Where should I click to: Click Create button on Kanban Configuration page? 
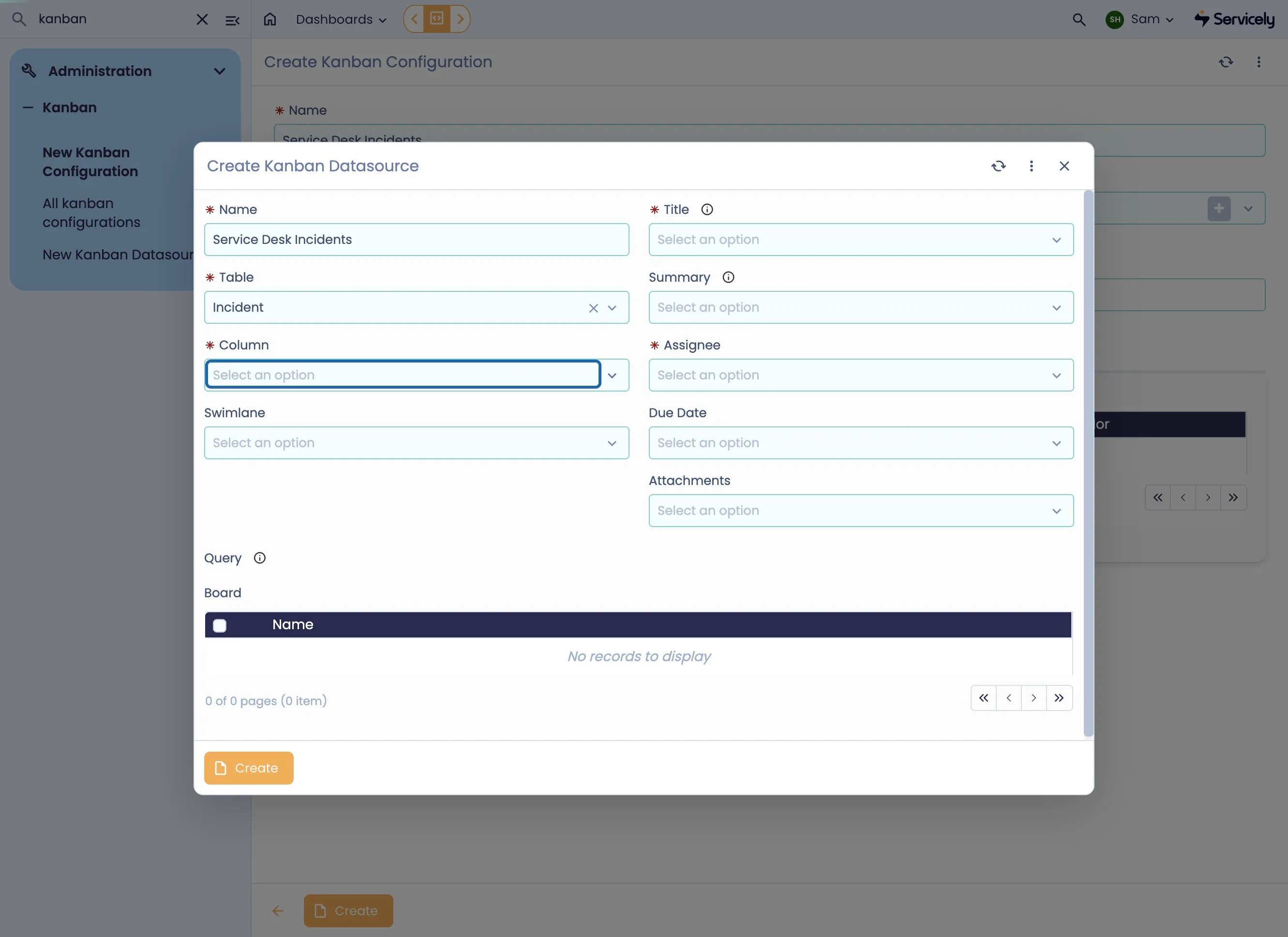click(x=348, y=911)
